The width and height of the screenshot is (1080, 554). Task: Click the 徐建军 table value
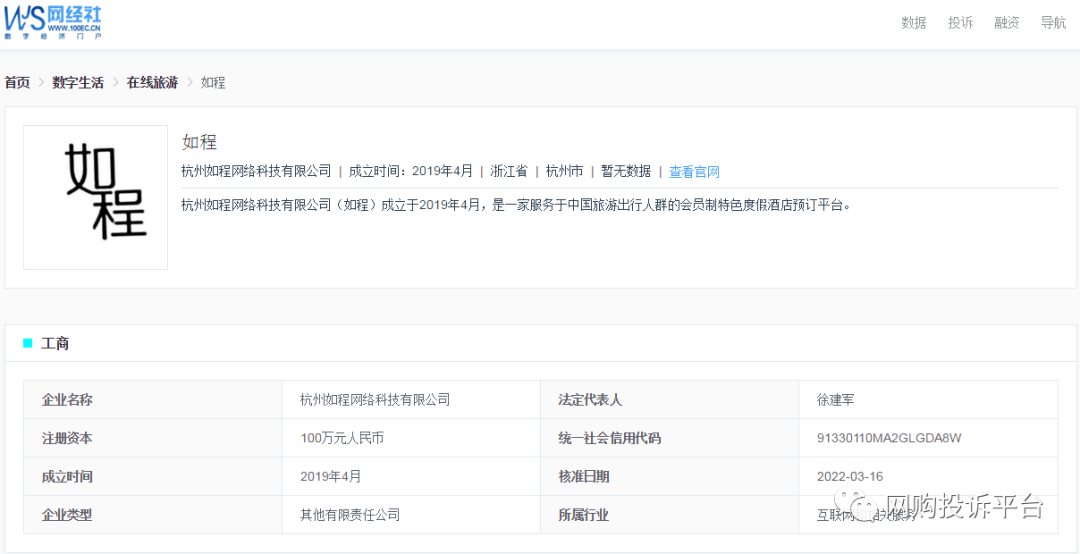[835, 400]
